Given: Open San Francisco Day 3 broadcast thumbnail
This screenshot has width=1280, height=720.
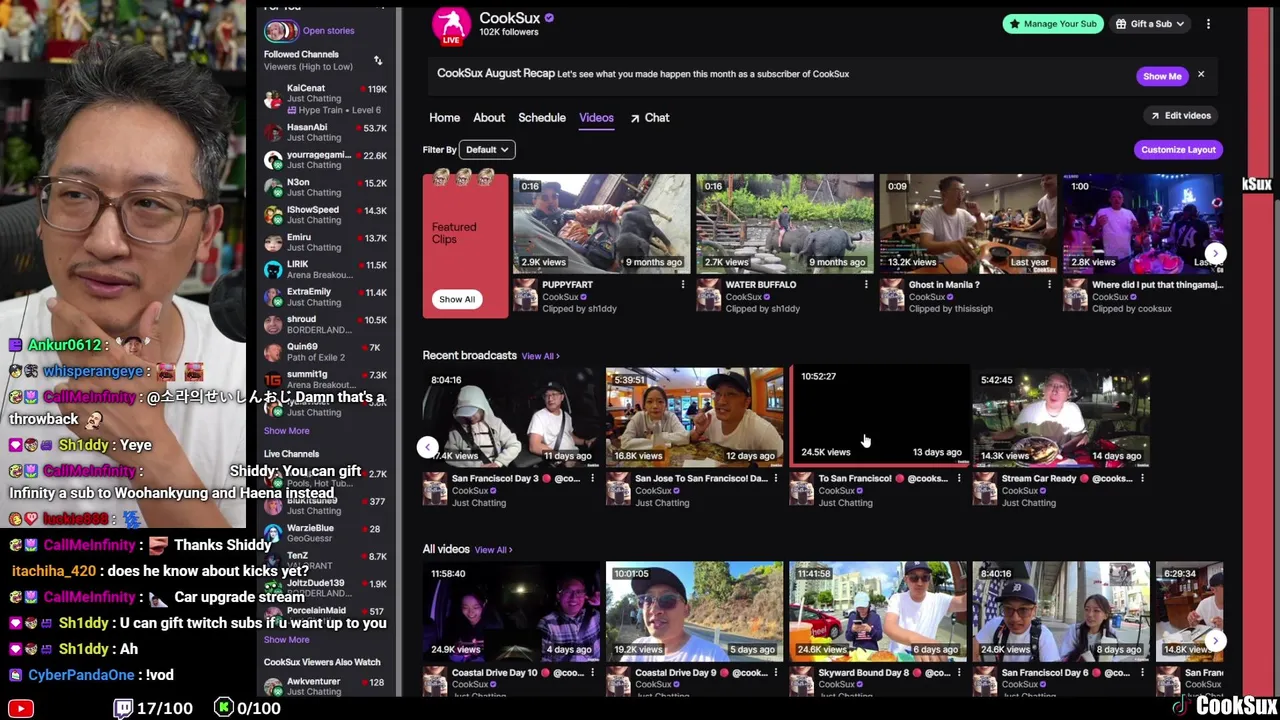Looking at the screenshot, I should [x=511, y=417].
